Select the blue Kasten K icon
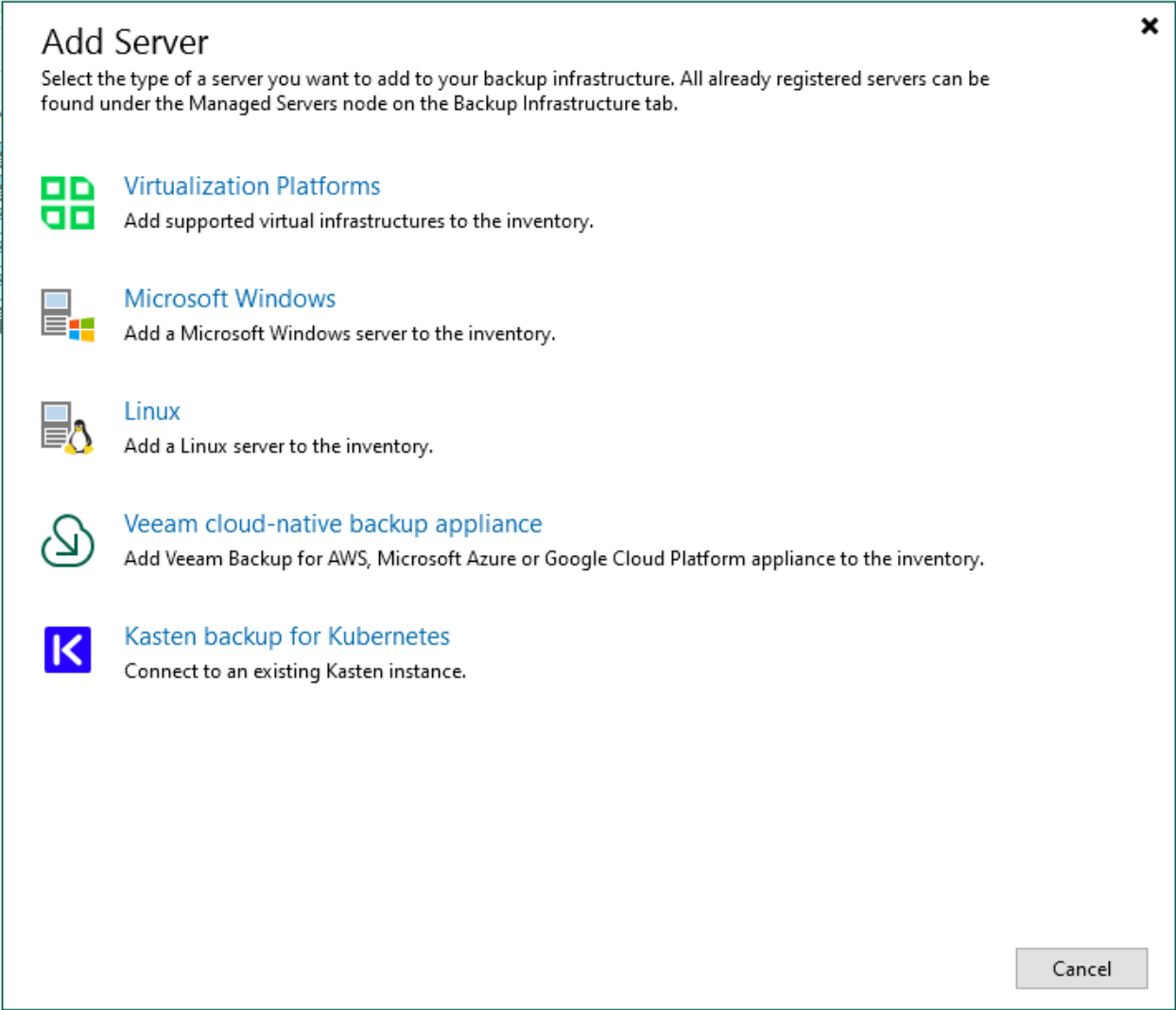This screenshot has height=1010, width=1176. [x=66, y=649]
